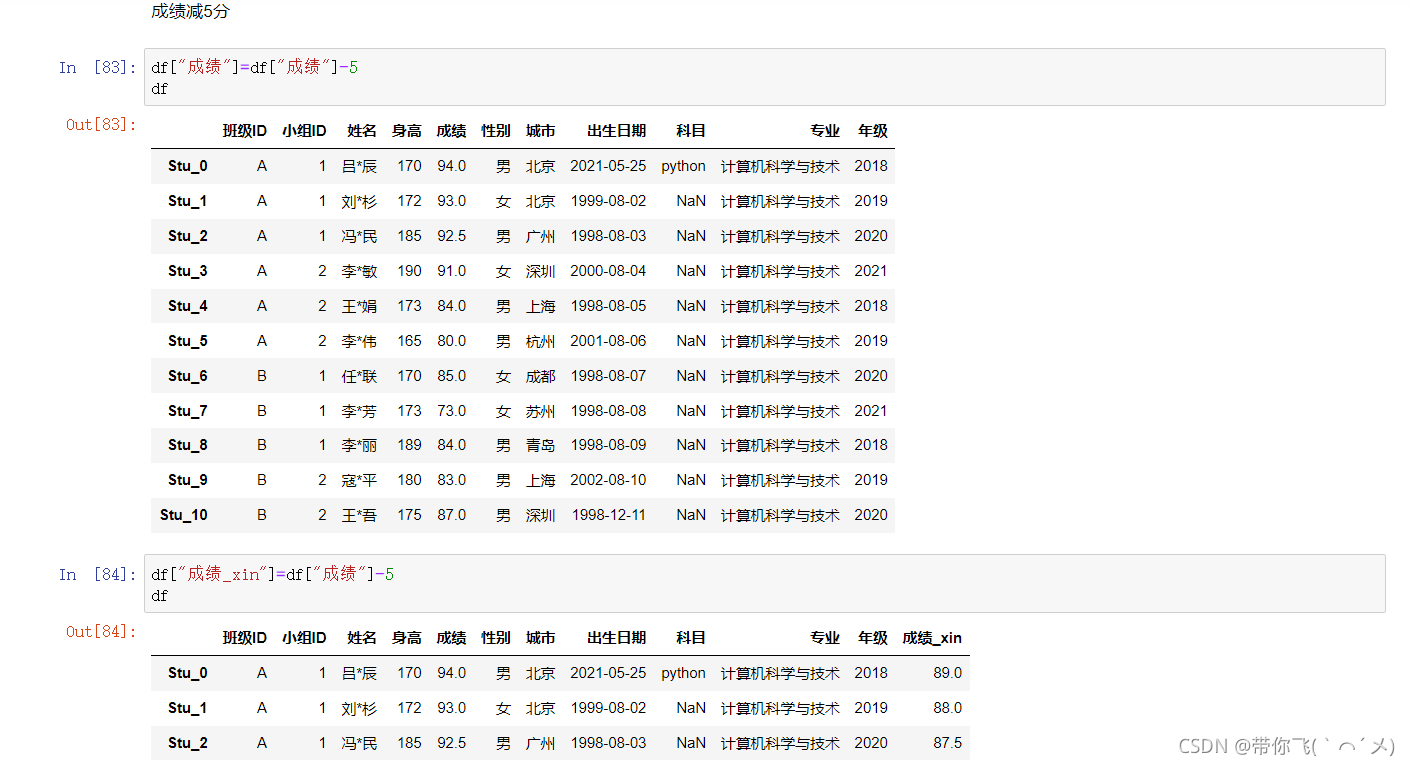Click the city cell 杭州

pyautogui.click(x=541, y=341)
